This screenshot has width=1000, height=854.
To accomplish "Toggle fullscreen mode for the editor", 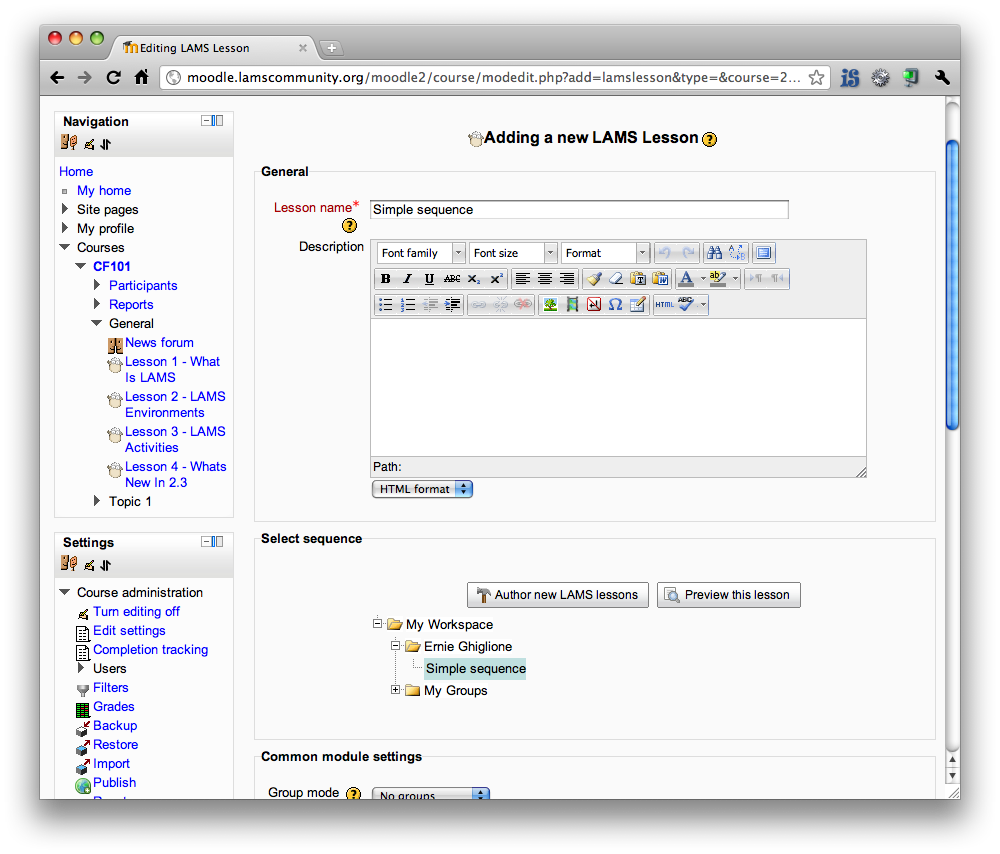I will [764, 253].
